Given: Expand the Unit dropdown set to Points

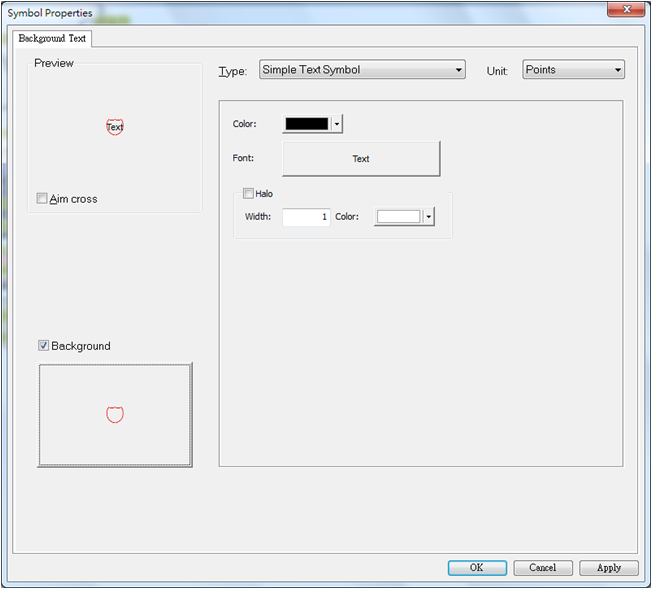Looking at the screenshot, I should (x=573, y=70).
